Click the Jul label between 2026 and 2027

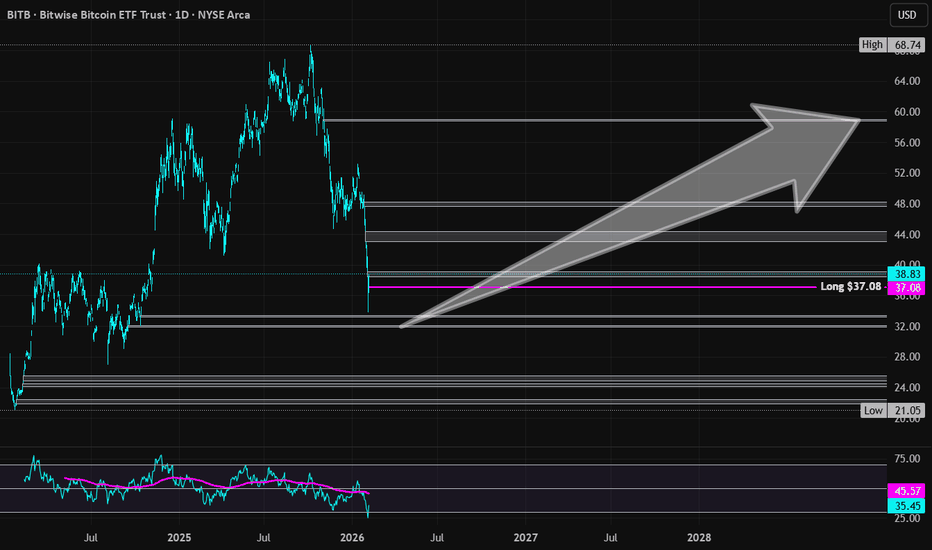click(437, 538)
